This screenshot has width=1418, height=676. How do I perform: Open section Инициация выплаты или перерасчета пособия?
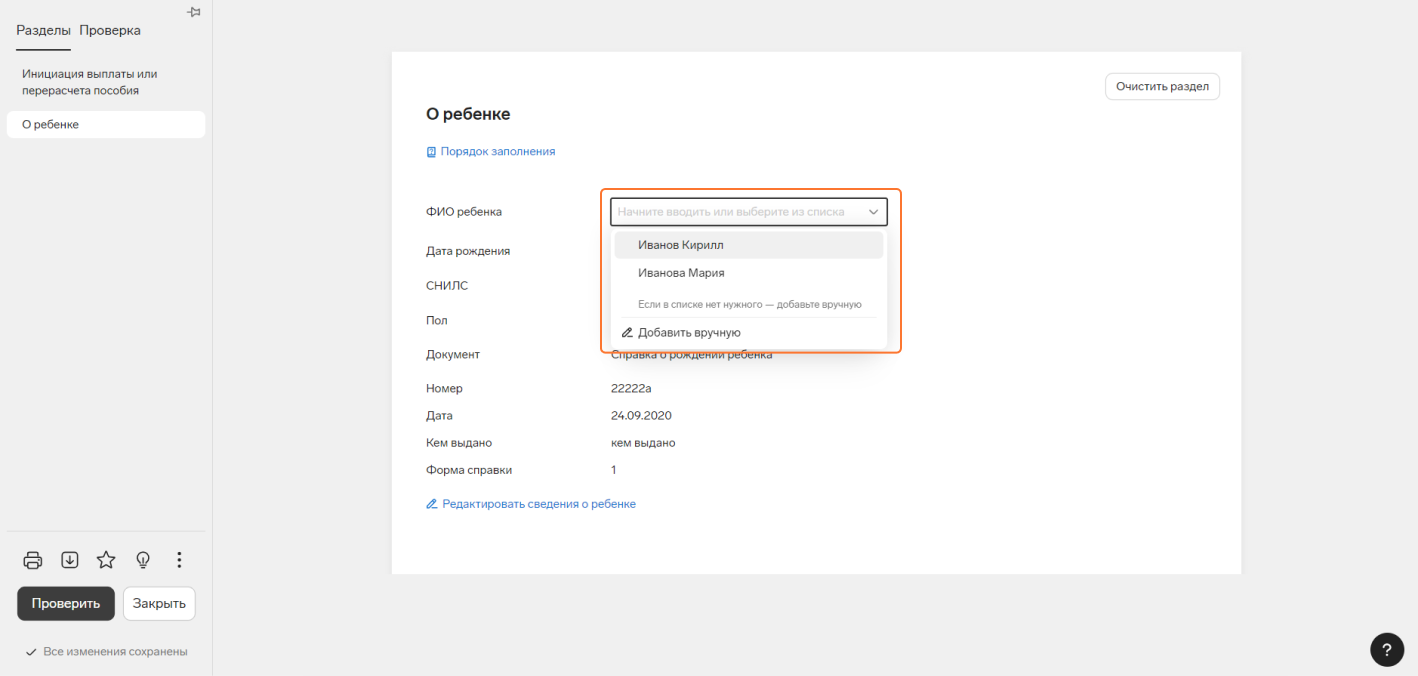[90, 82]
